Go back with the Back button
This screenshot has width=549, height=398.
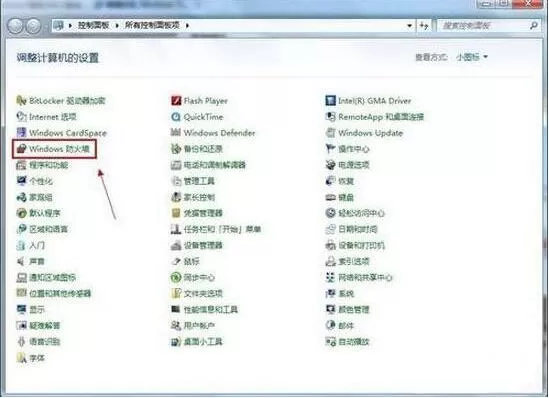coord(15,26)
